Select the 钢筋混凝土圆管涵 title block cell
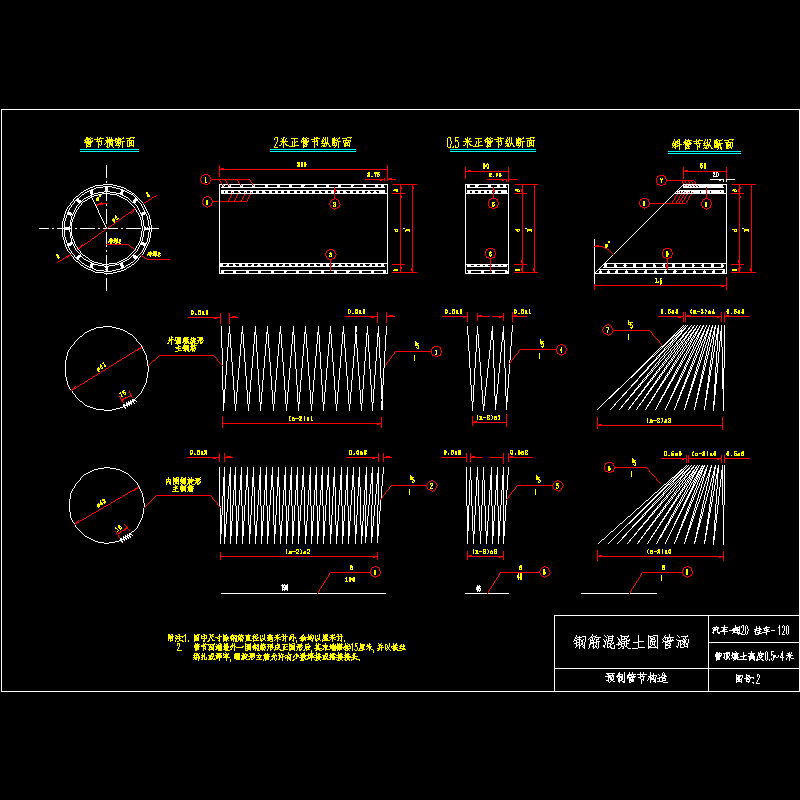This screenshot has width=800, height=800. pos(631,642)
